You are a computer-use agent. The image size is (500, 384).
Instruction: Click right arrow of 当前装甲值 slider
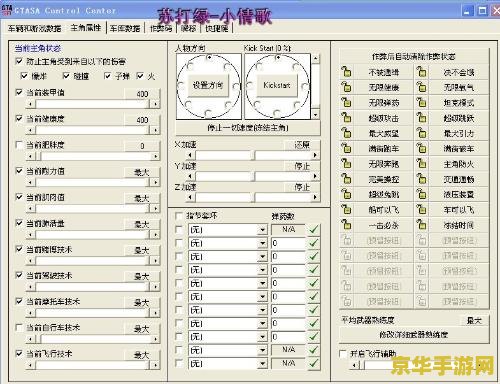[x=155, y=104]
